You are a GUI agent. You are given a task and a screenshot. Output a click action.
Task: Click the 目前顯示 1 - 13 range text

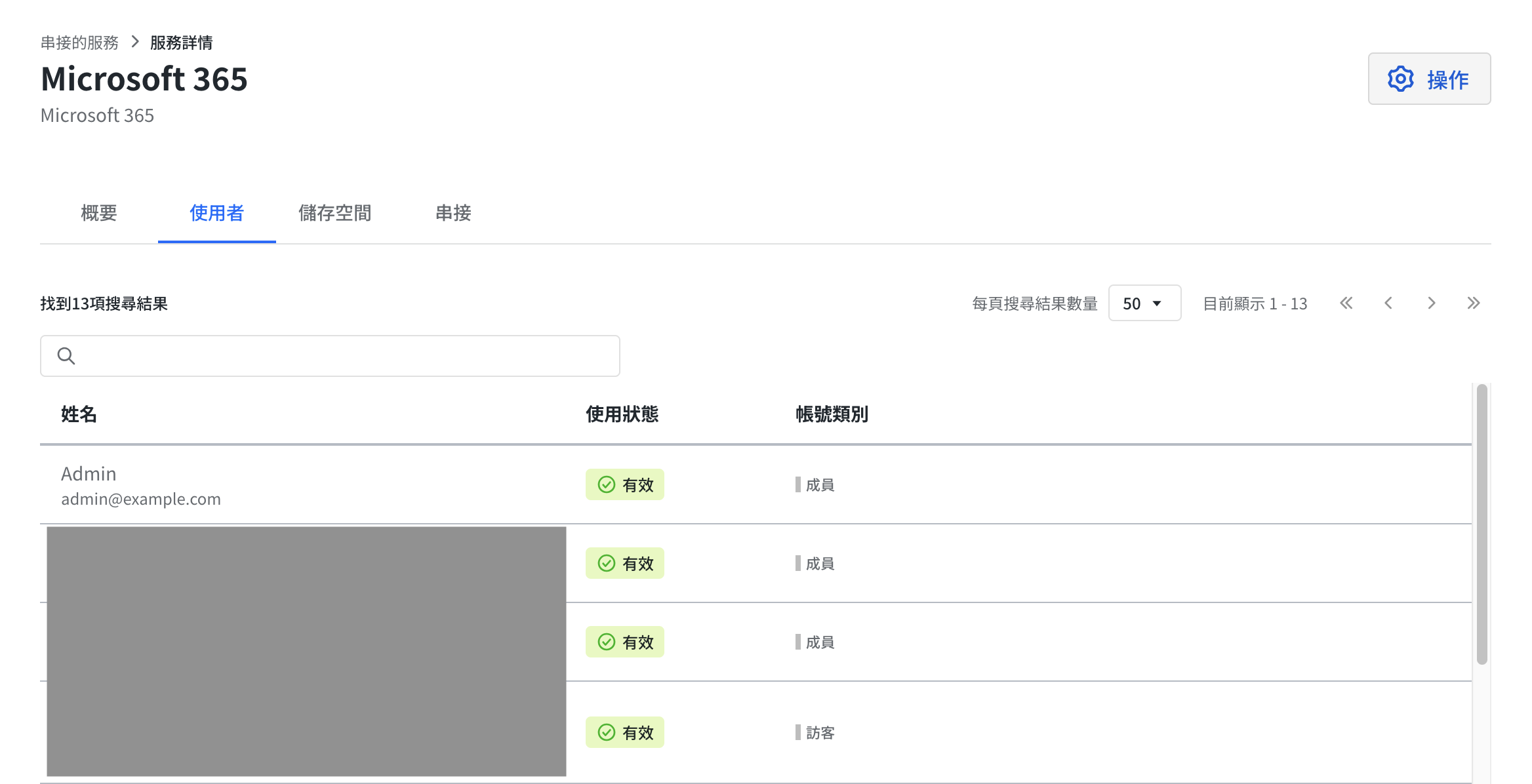(x=1255, y=304)
